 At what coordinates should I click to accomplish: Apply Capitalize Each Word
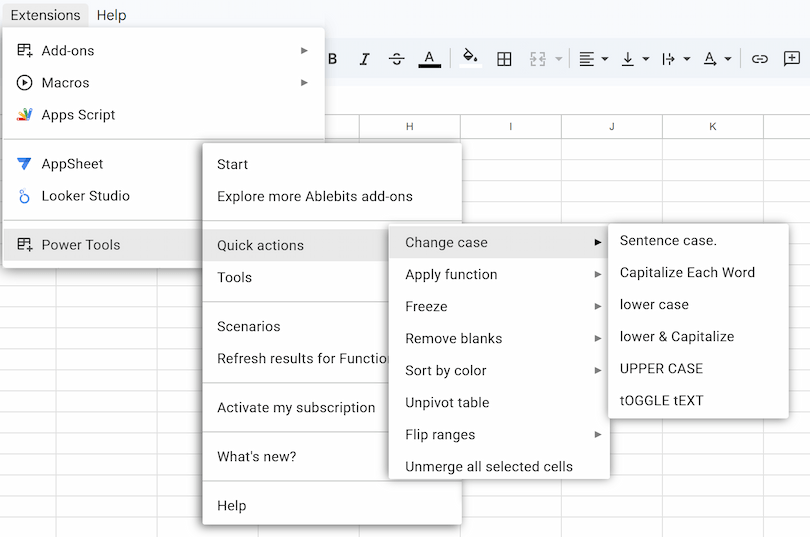click(x=698, y=272)
